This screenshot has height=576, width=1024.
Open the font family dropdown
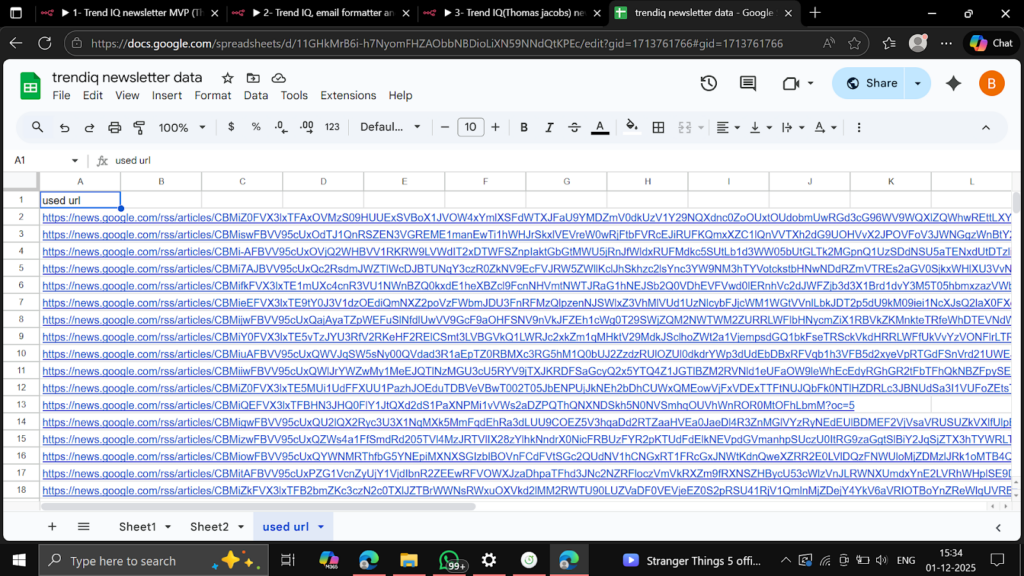(x=391, y=127)
